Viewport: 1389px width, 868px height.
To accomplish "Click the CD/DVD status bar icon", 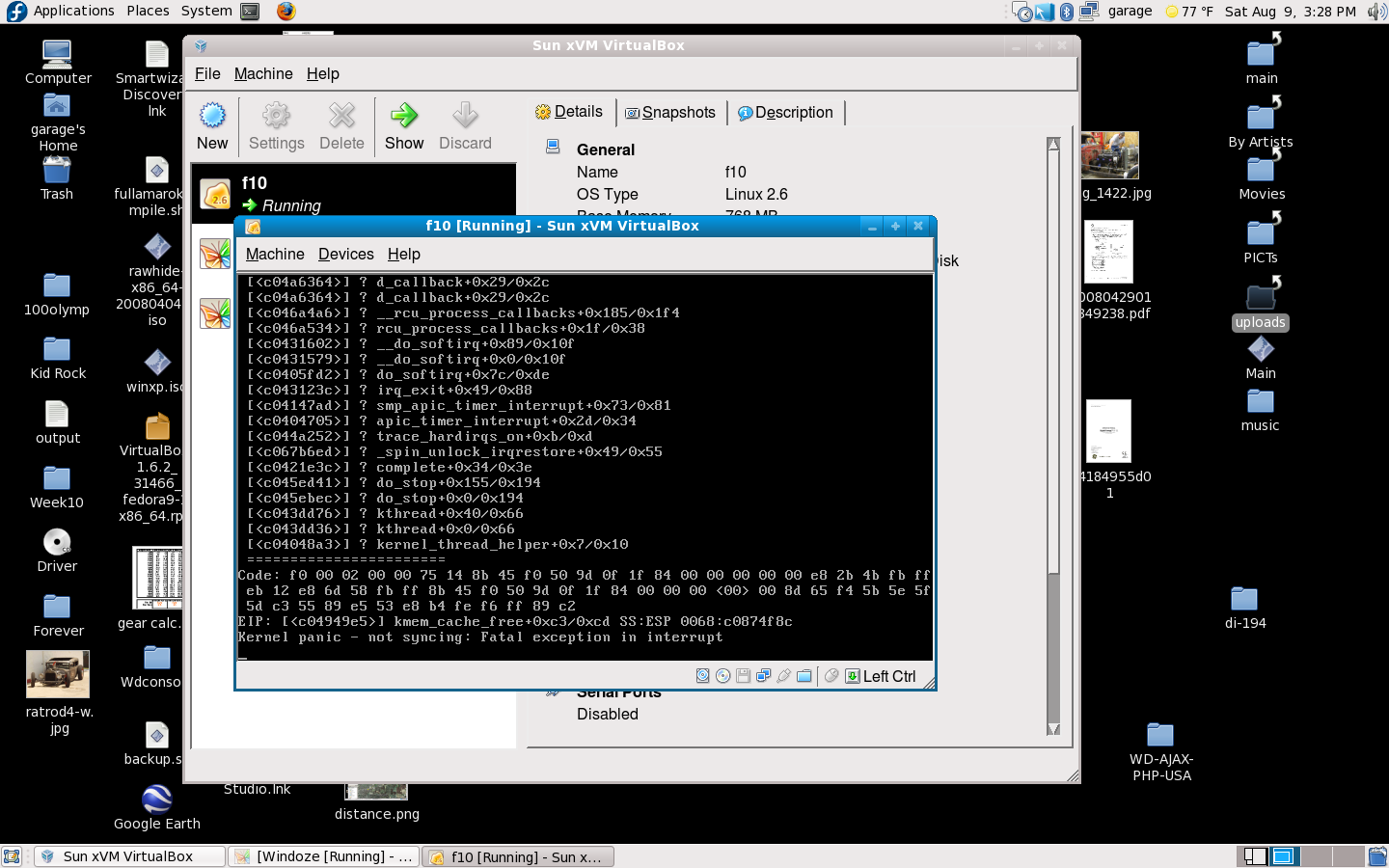I will (x=723, y=676).
